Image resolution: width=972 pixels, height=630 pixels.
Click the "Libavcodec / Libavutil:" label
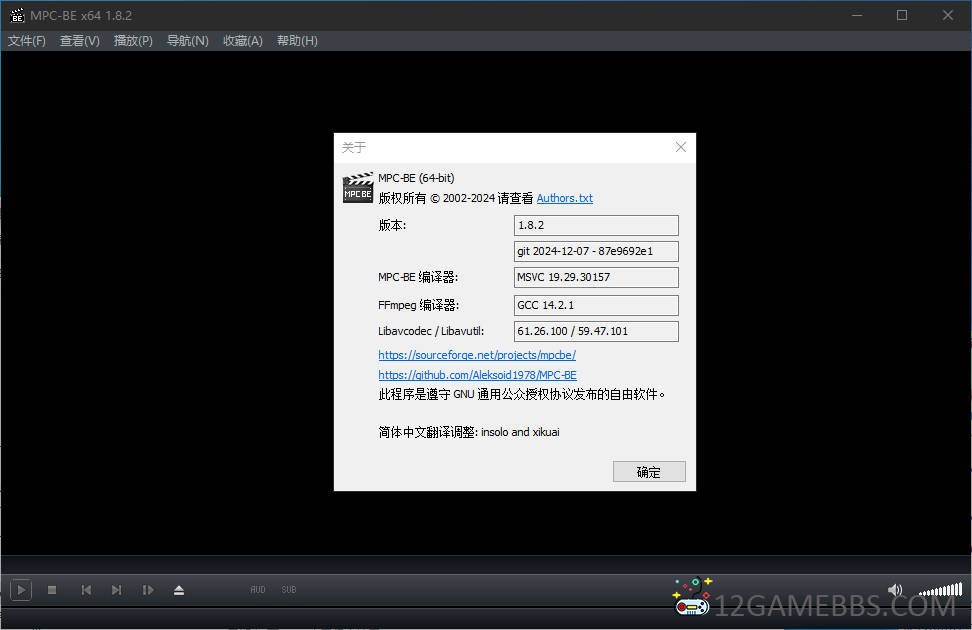pyautogui.click(x=431, y=331)
